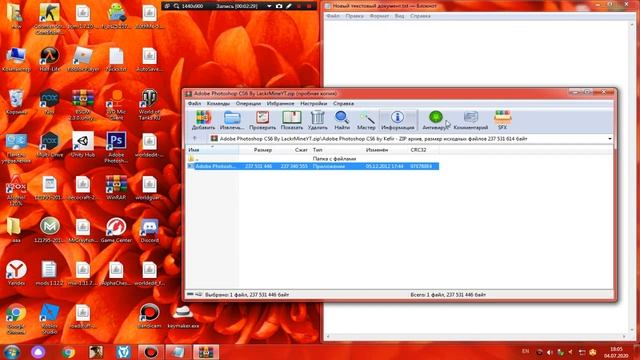The width and height of the screenshot is (640, 360).
Task: Select the World of Tanks RU shortcut
Action: point(149,104)
